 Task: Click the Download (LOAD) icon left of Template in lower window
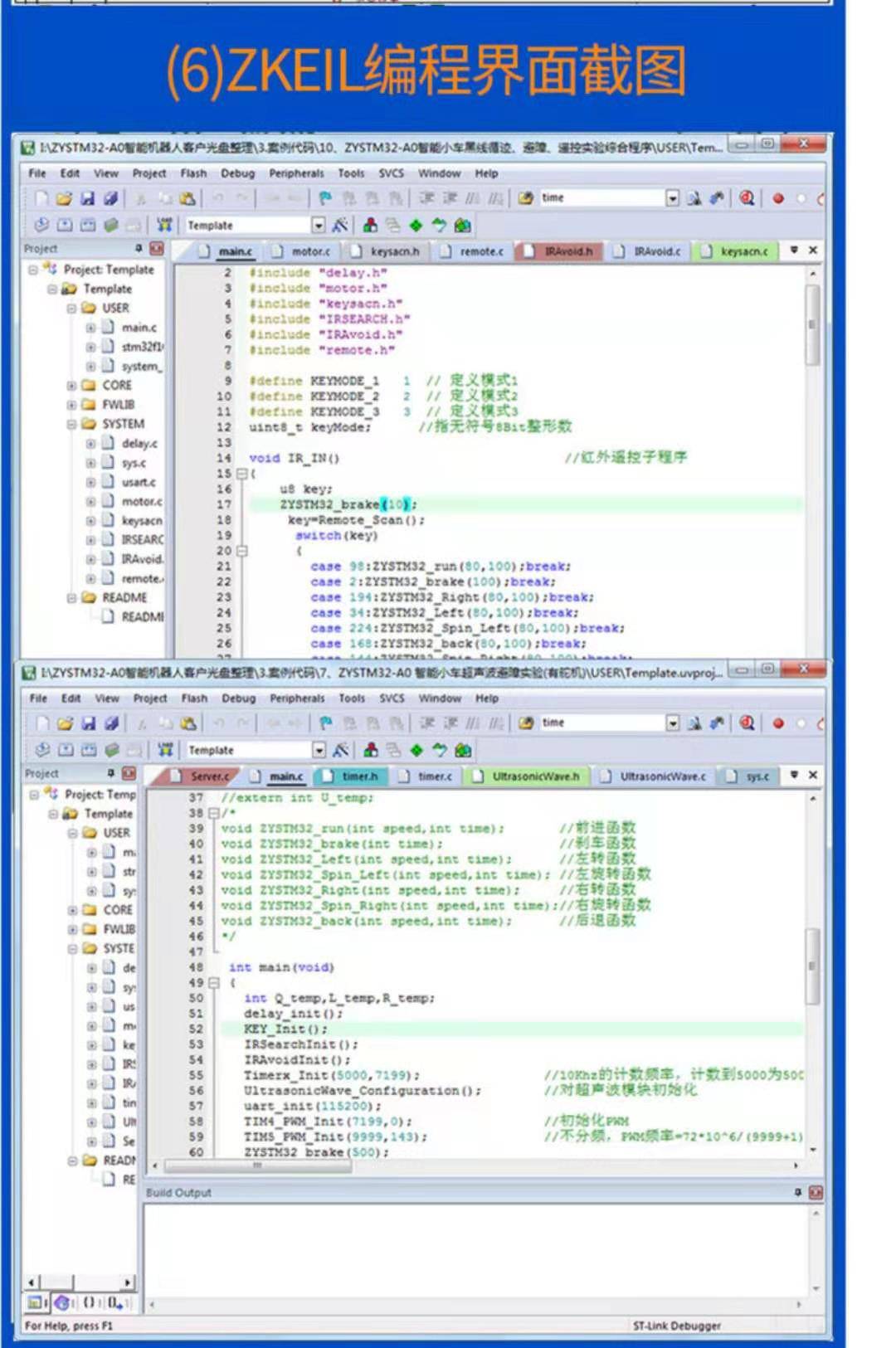(166, 750)
